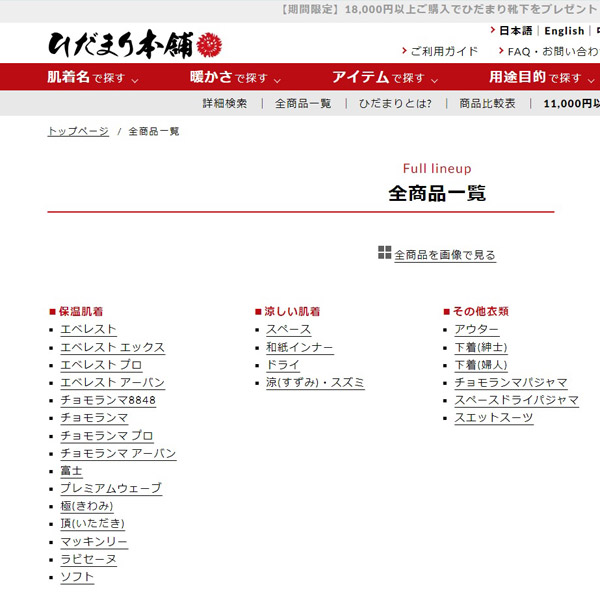Open ソフト link
This screenshot has height=600, width=600.
tap(77, 577)
